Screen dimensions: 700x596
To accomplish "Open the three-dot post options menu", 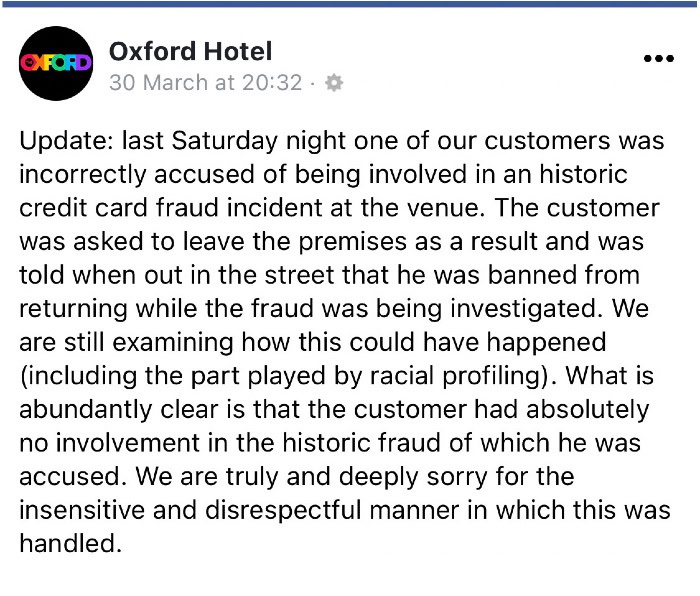I will (658, 58).
